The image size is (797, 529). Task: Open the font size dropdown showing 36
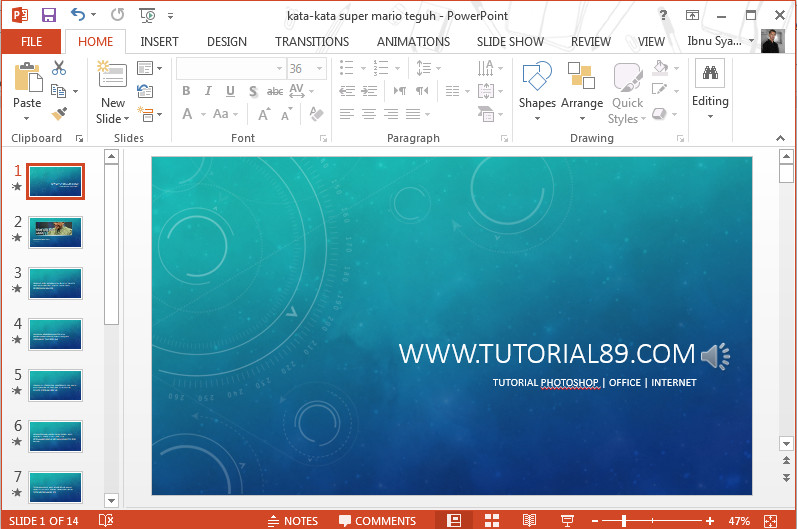coord(320,69)
